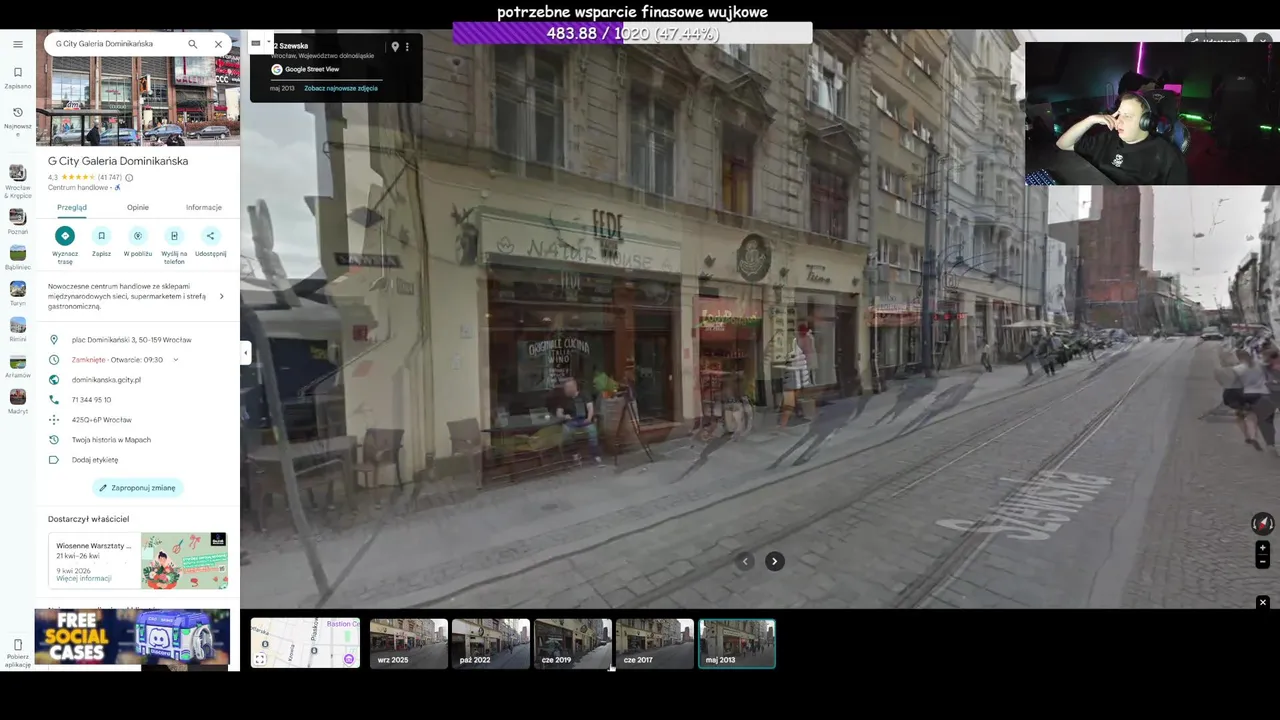
Task: Open the Arłamów recent item
Action: (x=18, y=366)
